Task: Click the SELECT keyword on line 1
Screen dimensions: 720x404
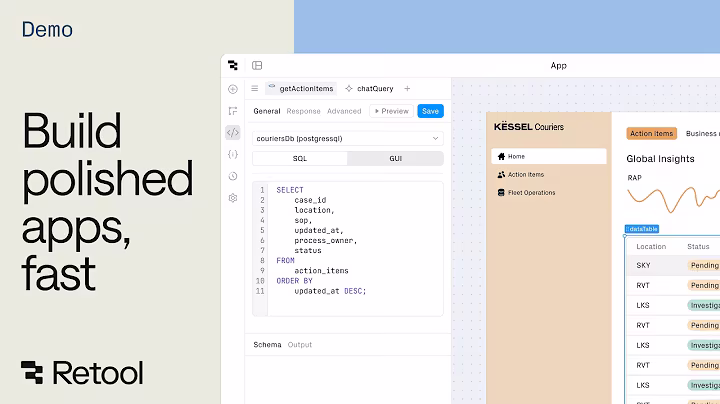Action: pyautogui.click(x=290, y=190)
